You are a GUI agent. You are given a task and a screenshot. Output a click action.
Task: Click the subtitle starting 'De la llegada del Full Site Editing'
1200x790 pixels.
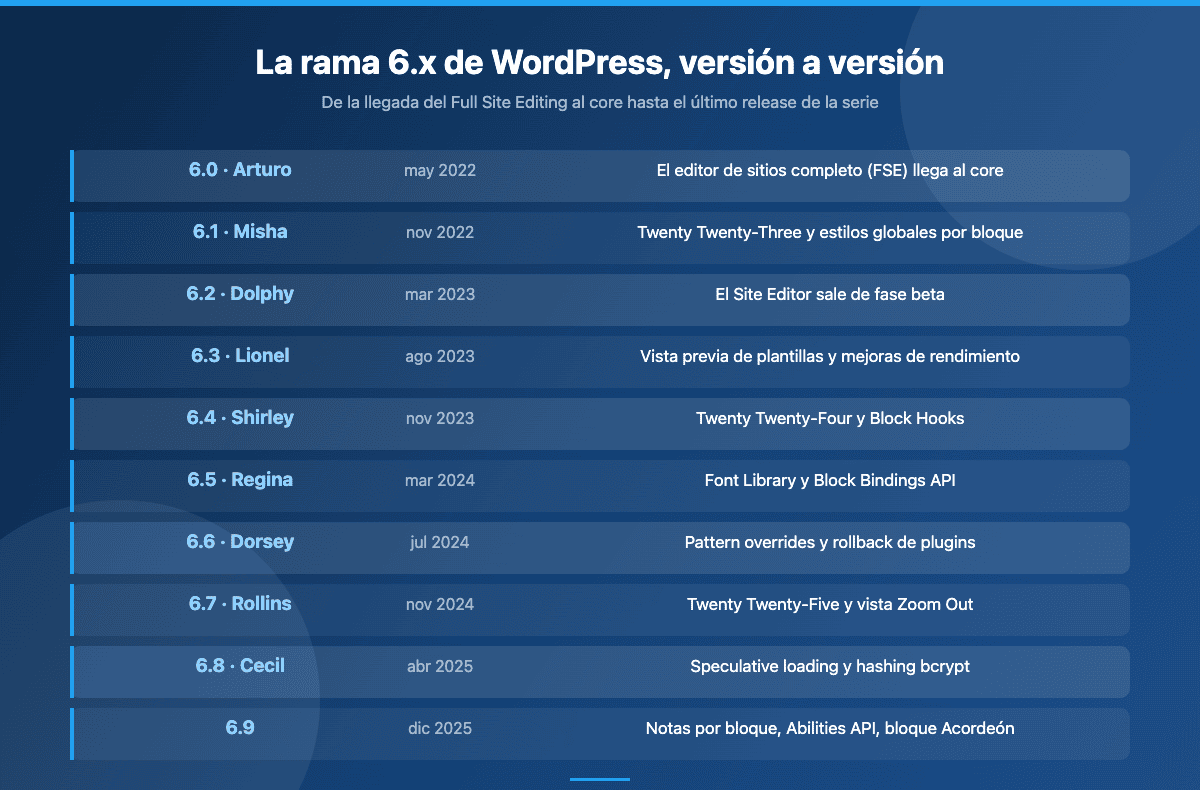point(600,103)
